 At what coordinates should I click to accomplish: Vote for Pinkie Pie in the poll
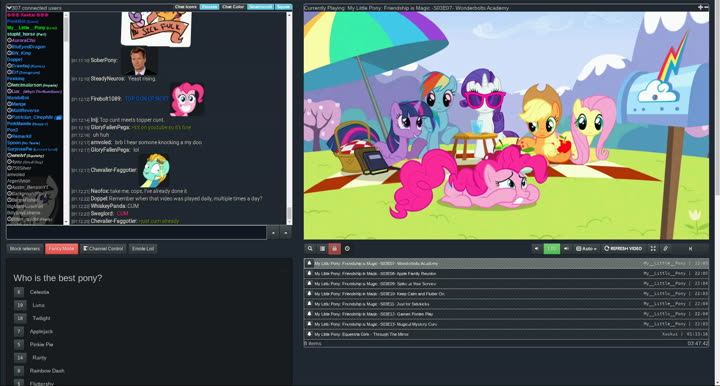point(19,344)
